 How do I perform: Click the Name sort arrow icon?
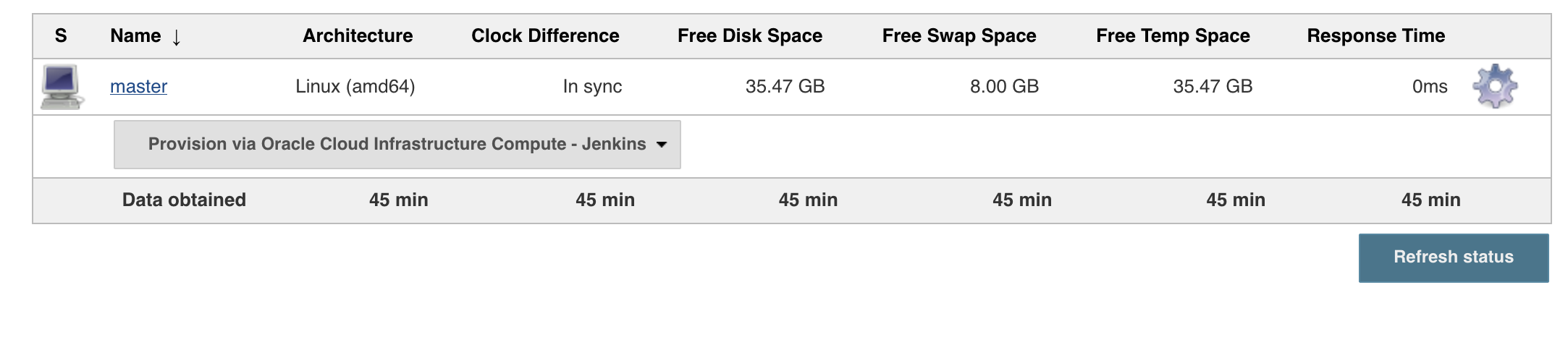click(177, 37)
